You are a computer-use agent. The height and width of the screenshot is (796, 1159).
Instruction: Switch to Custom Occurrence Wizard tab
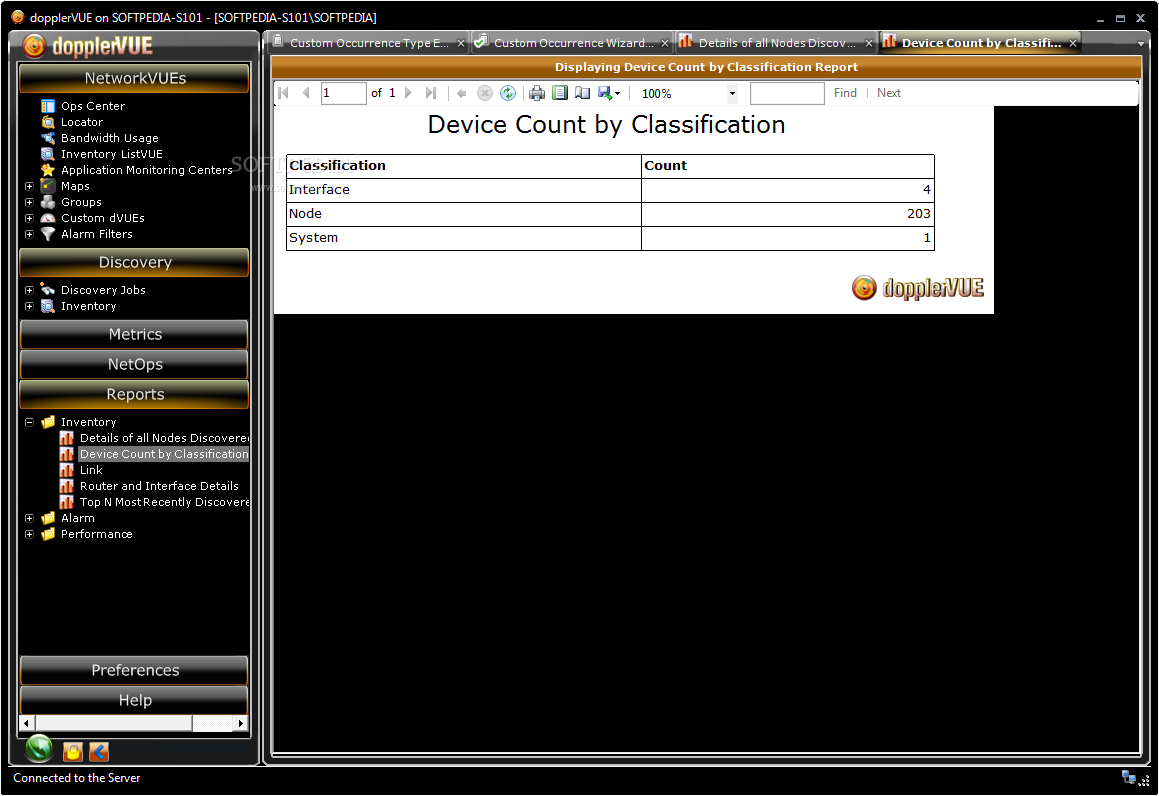coord(574,43)
